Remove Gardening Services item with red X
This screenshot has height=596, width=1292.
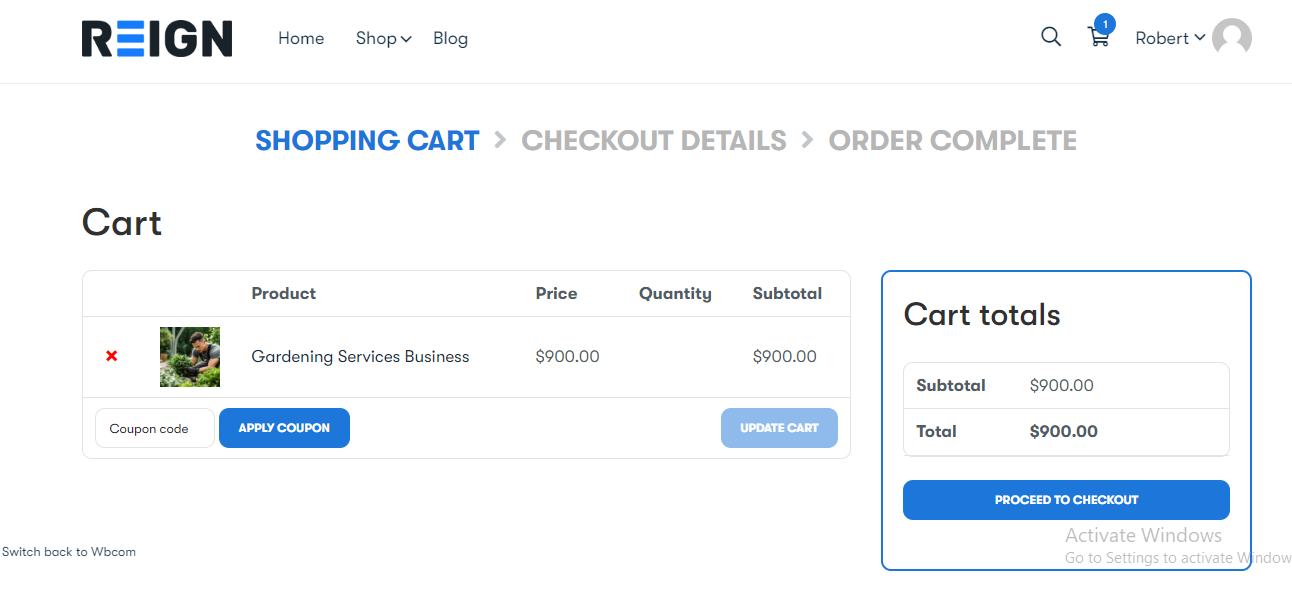click(111, 356)
